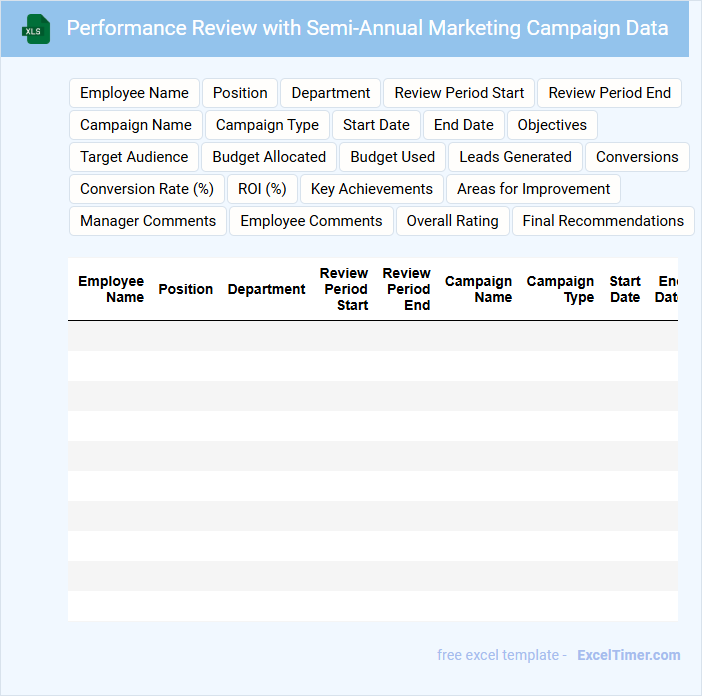Click the Objectives tag
702x696 pixels.
(552, 125)
